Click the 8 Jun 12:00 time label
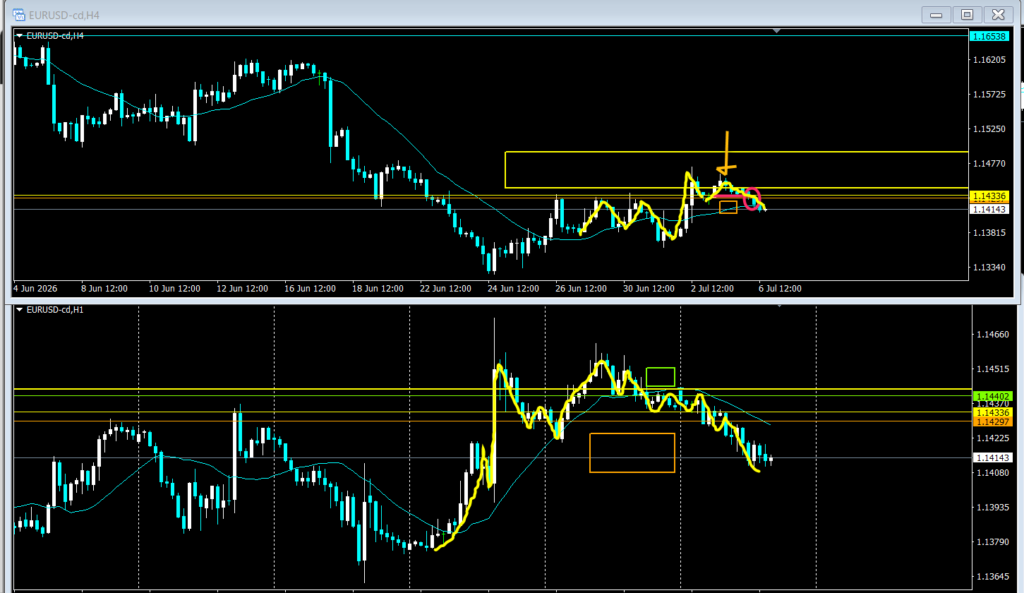The height and width of the screenshot is (593, 1024). point(104,289)
